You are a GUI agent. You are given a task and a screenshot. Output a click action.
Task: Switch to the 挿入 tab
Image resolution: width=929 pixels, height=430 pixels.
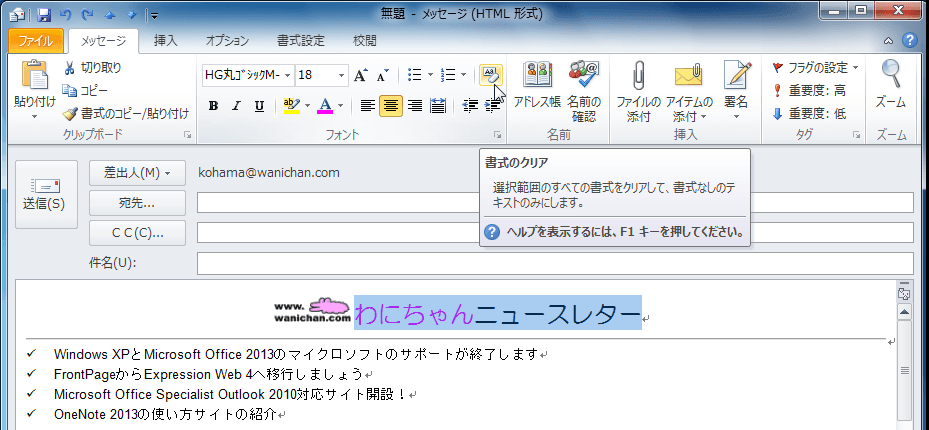click(165, 41)
